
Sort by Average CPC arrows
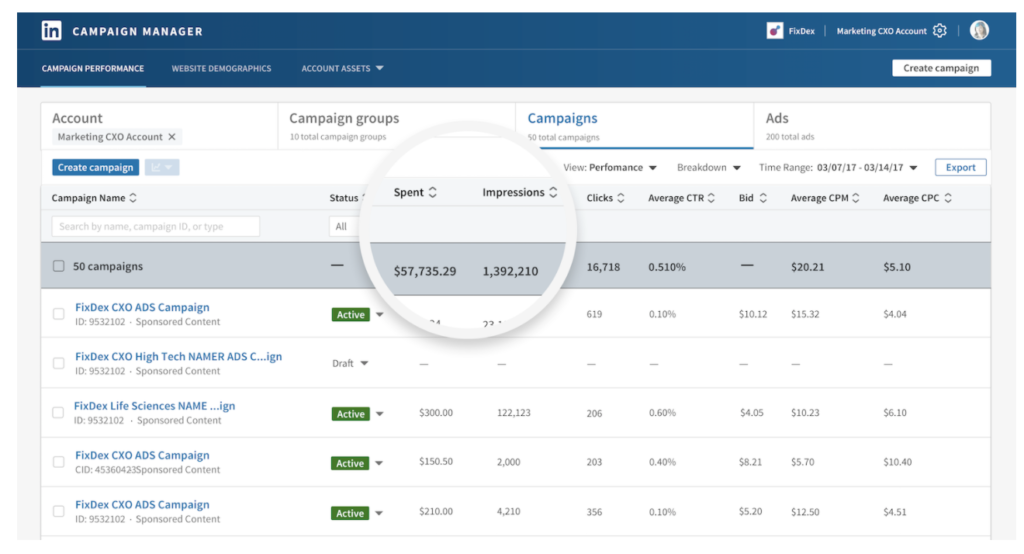948,198
